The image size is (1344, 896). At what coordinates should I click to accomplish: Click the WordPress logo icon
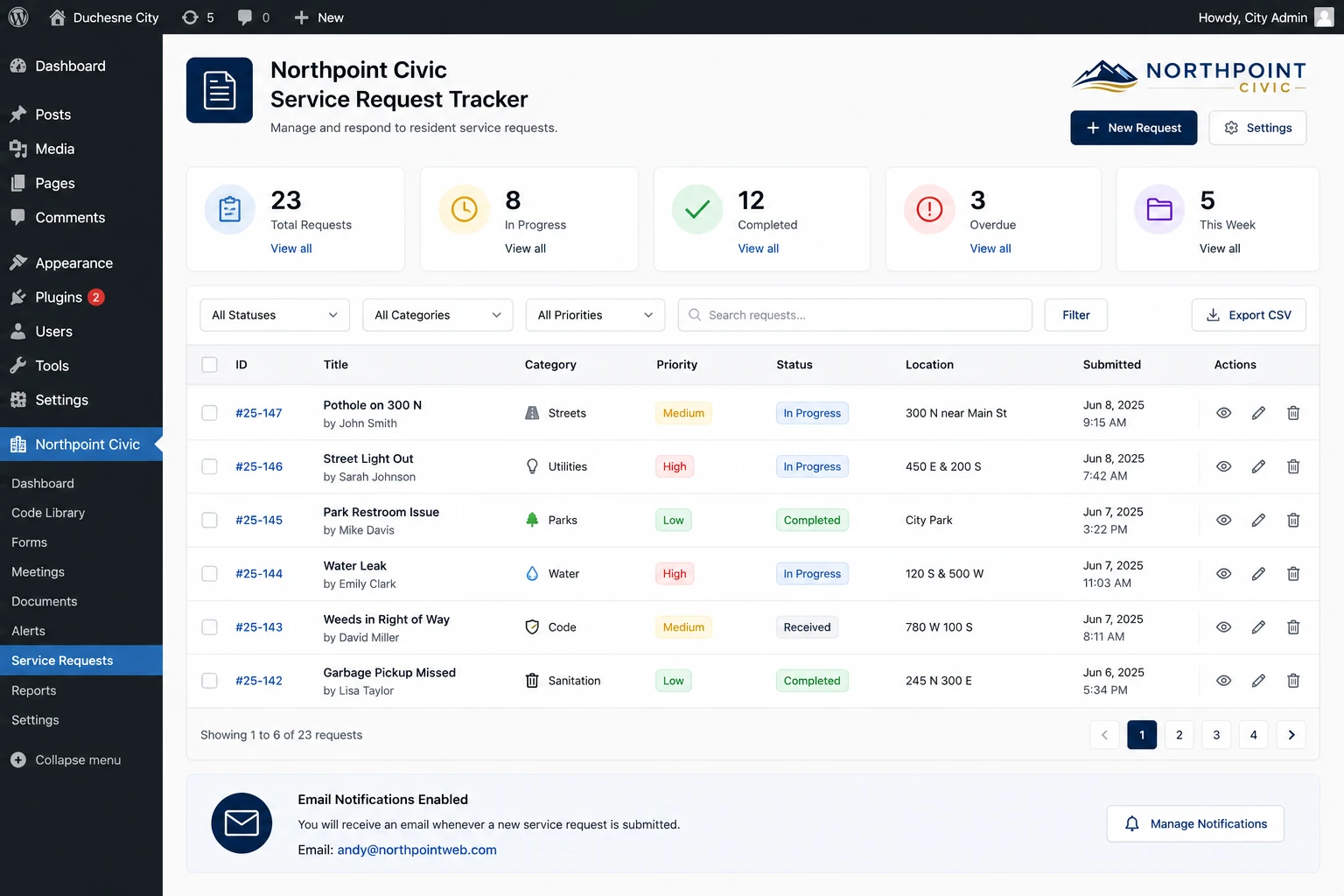tap(18, 17)
